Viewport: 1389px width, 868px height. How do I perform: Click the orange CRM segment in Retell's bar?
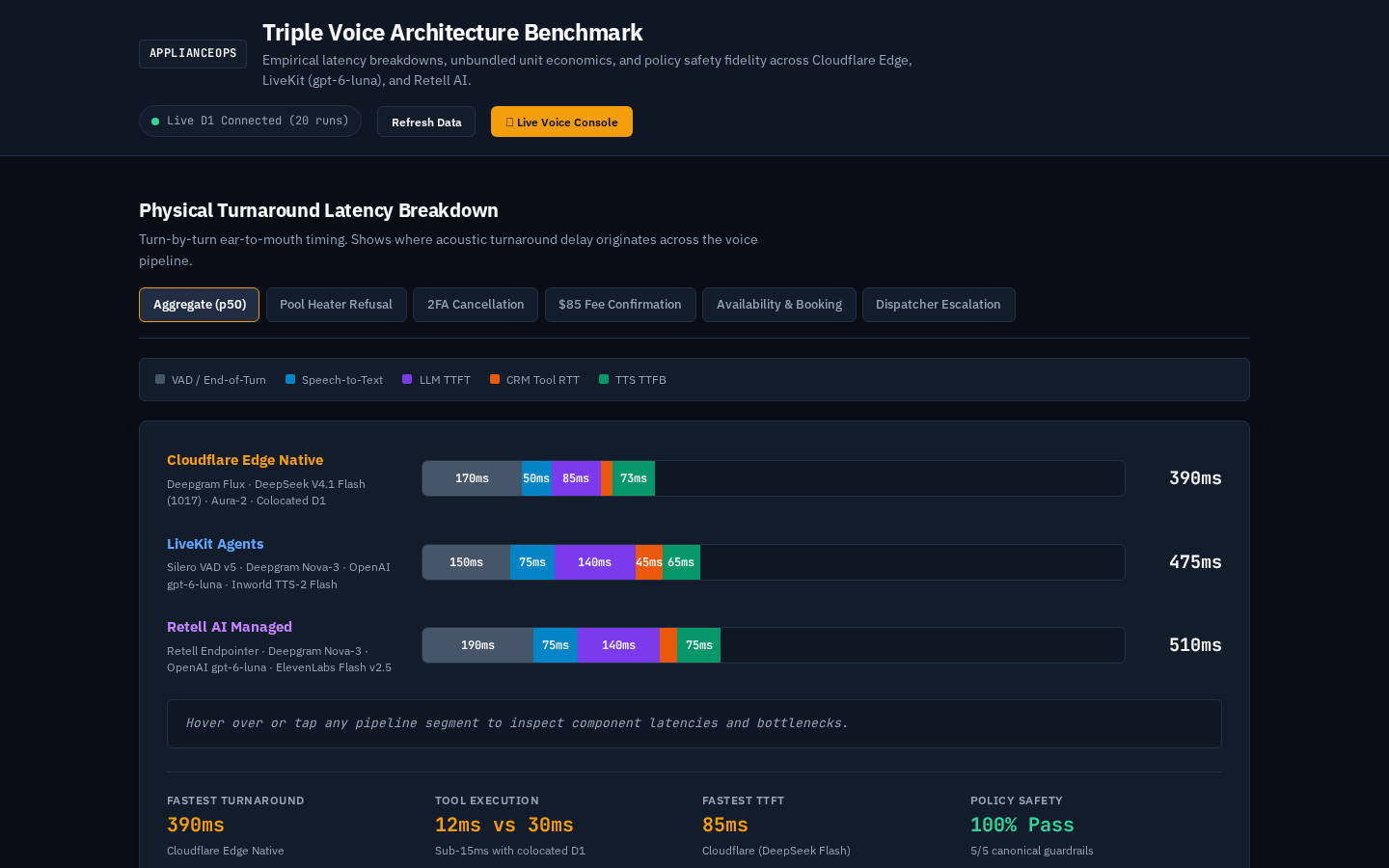(668, 645)
